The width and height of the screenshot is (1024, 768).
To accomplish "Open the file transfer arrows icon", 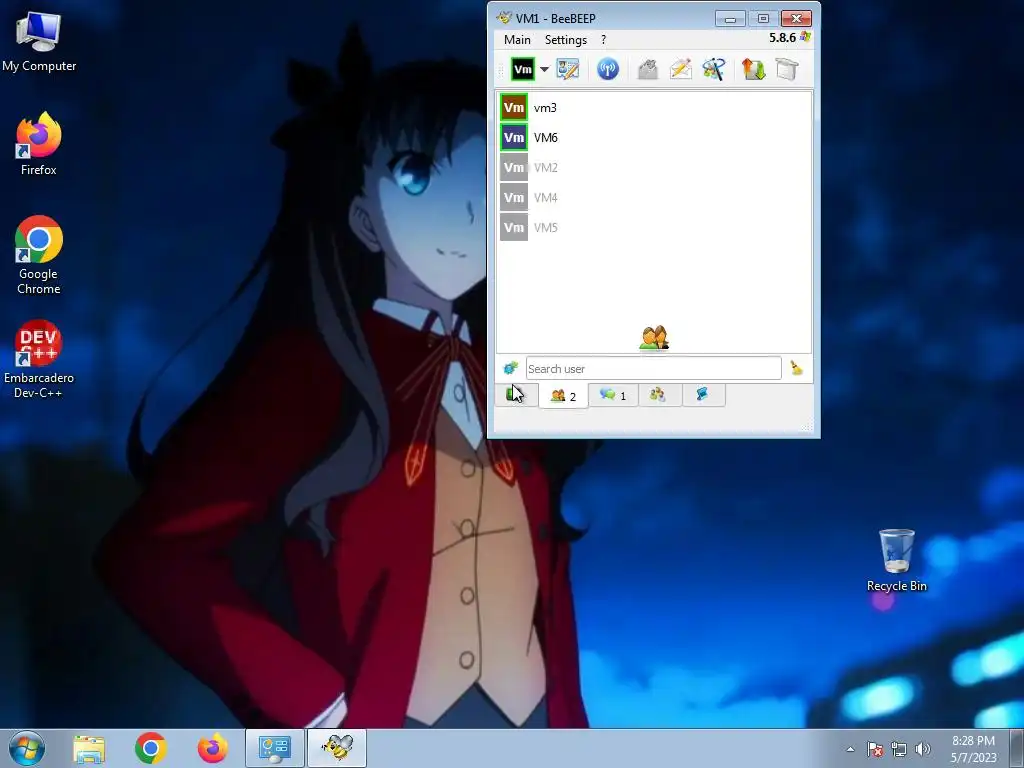I will tap(753, 69).
